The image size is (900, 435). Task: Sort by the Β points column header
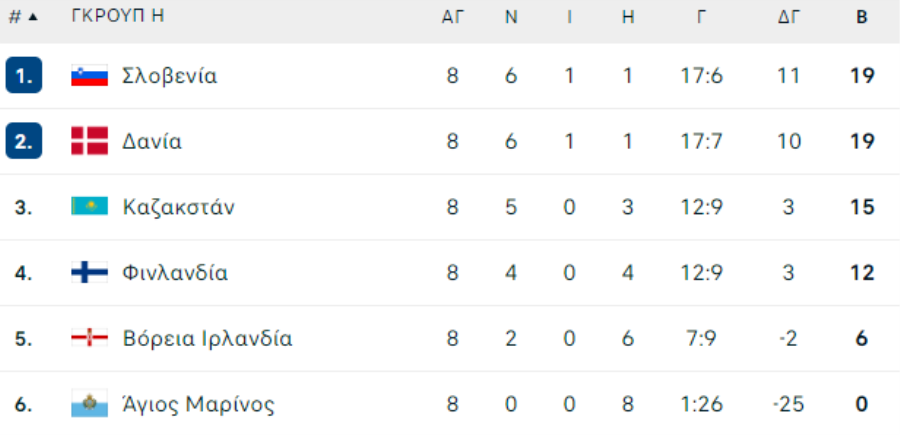click(x=862, y=17)
